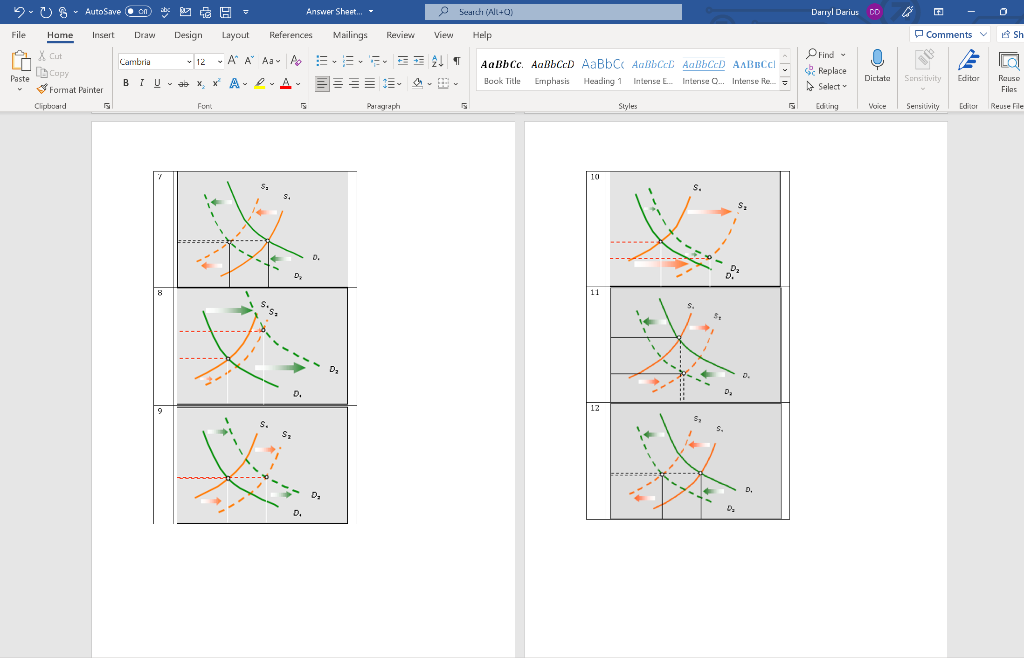Click Text Effects blue A icon
The image size is (1024, 658).
234,83
